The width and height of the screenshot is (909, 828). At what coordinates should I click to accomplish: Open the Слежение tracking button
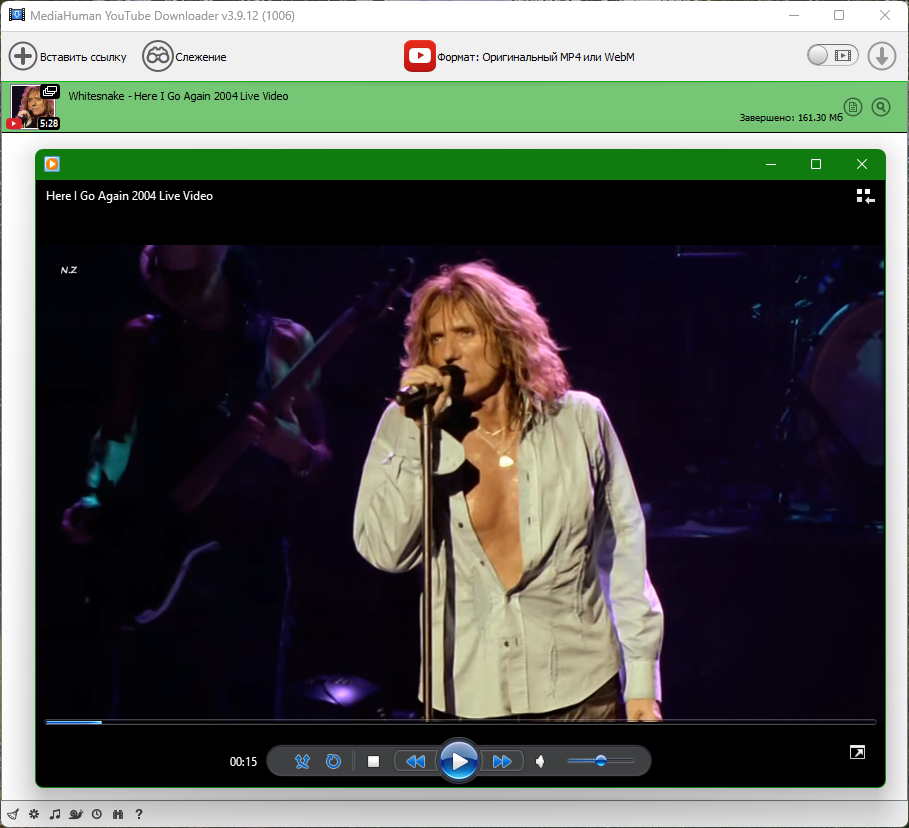click(x=184, y=56)
